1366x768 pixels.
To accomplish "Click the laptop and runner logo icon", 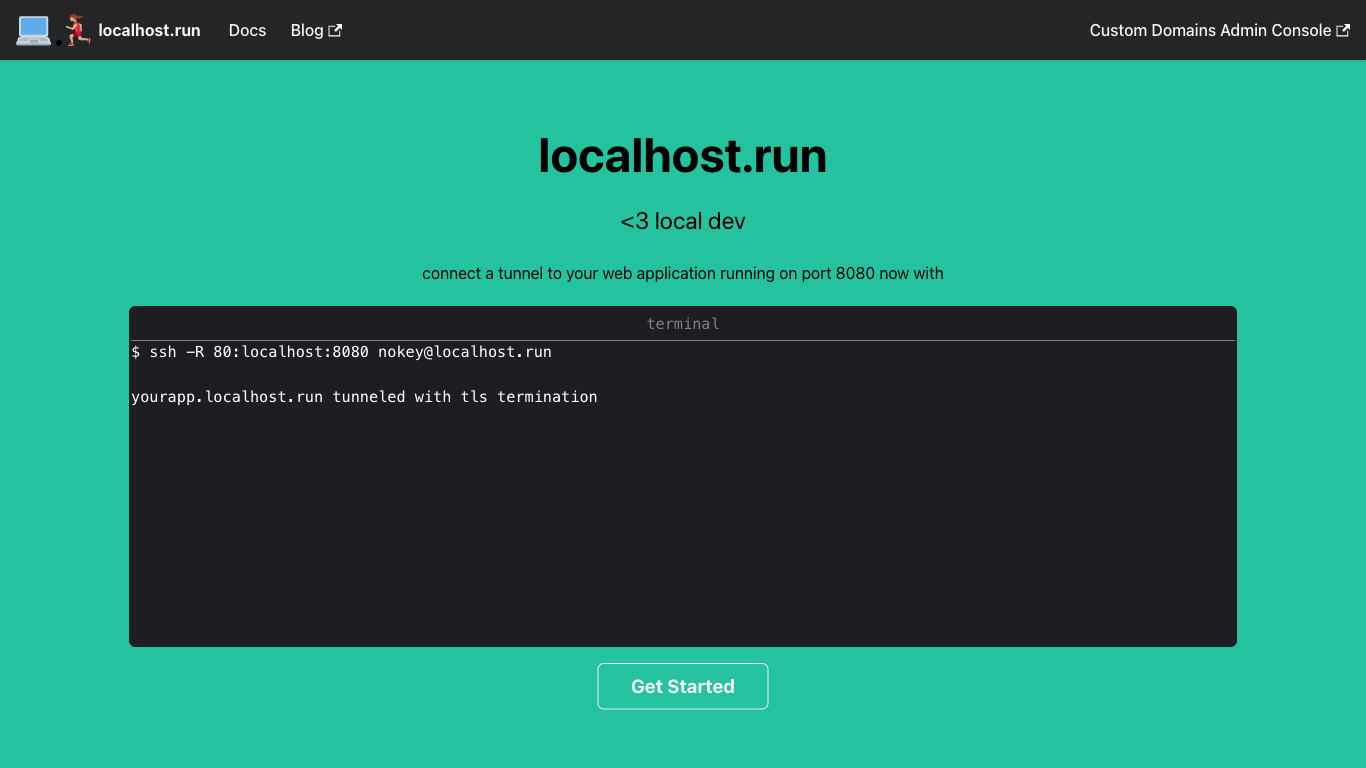I will 54,30.
